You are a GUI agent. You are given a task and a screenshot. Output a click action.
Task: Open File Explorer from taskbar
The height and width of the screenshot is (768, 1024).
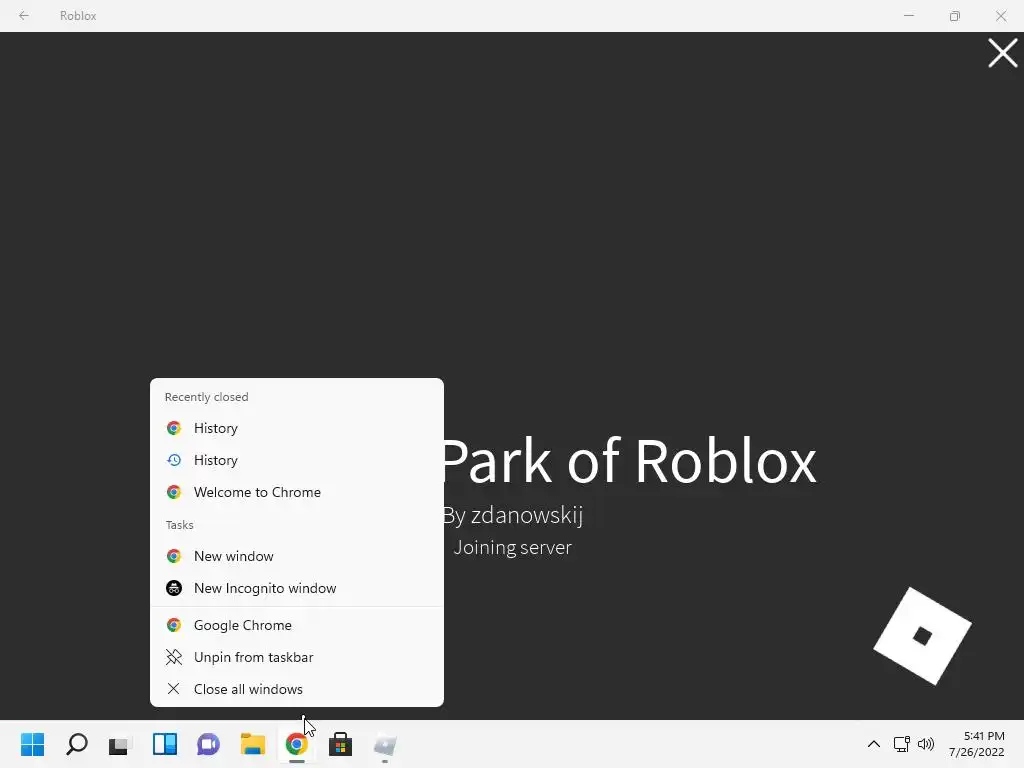[x=253, y=744]
